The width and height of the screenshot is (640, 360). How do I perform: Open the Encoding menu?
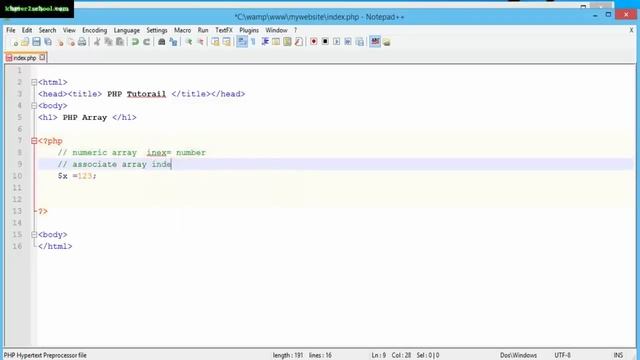[x=94, y=30]
